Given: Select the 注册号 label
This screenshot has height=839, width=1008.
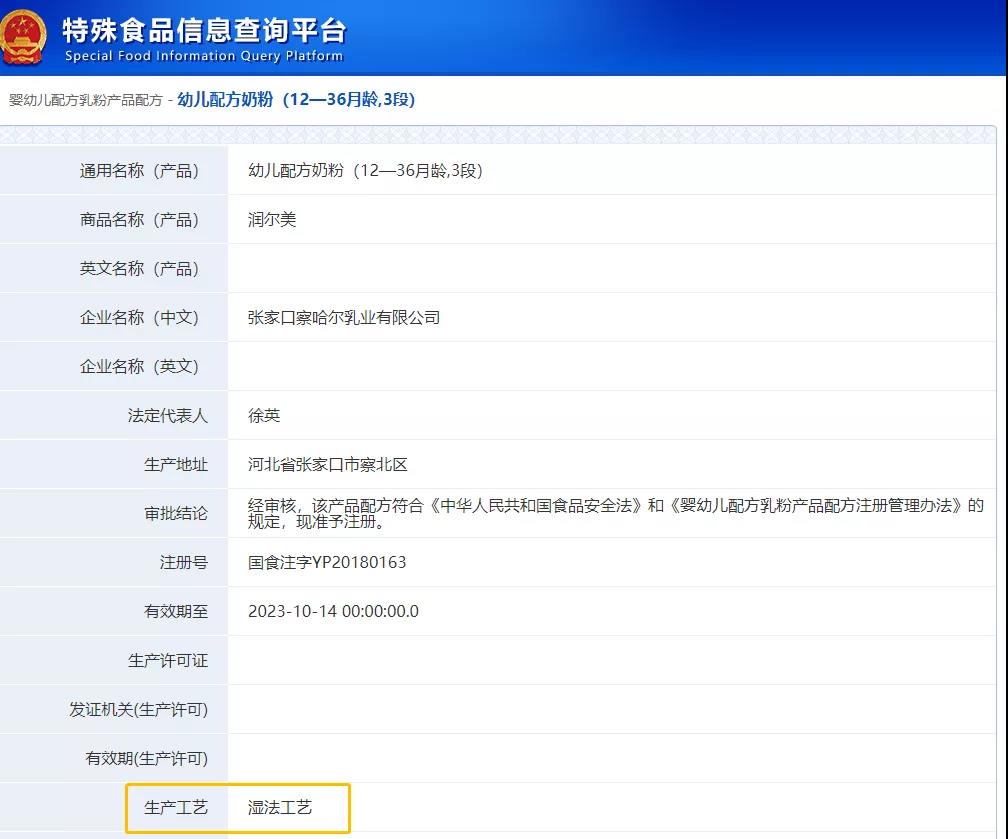Looking at the screenshot, I should coord(184,562).
